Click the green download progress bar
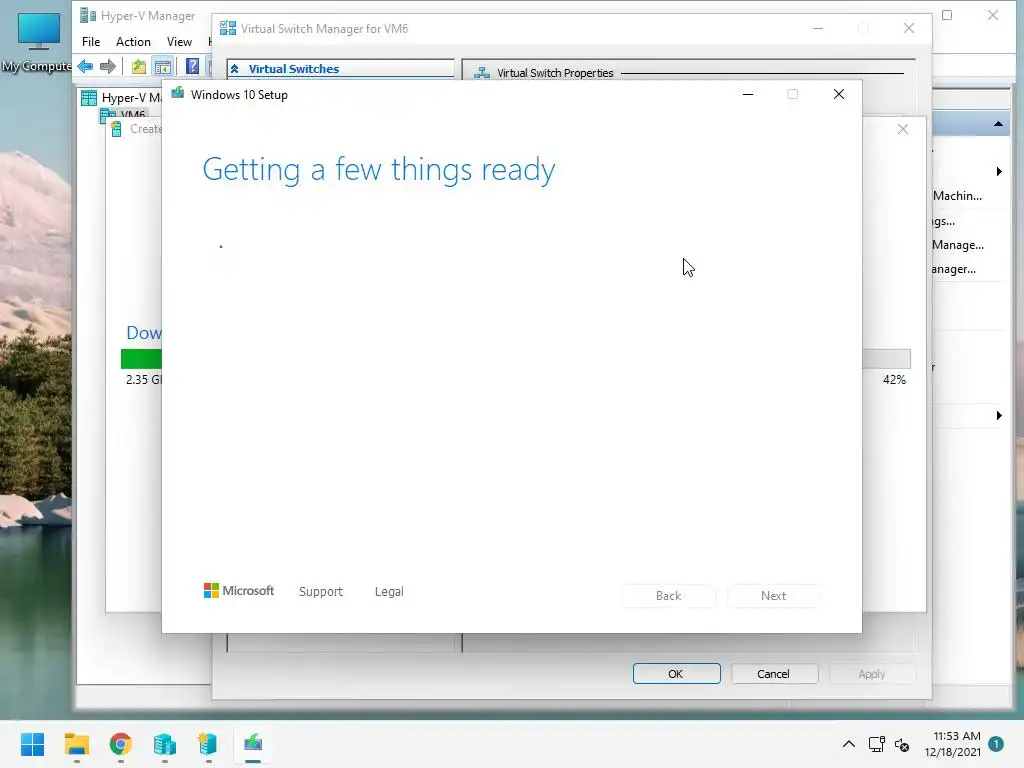Screen dimensions: 1024x768 (x=141, y=359)
